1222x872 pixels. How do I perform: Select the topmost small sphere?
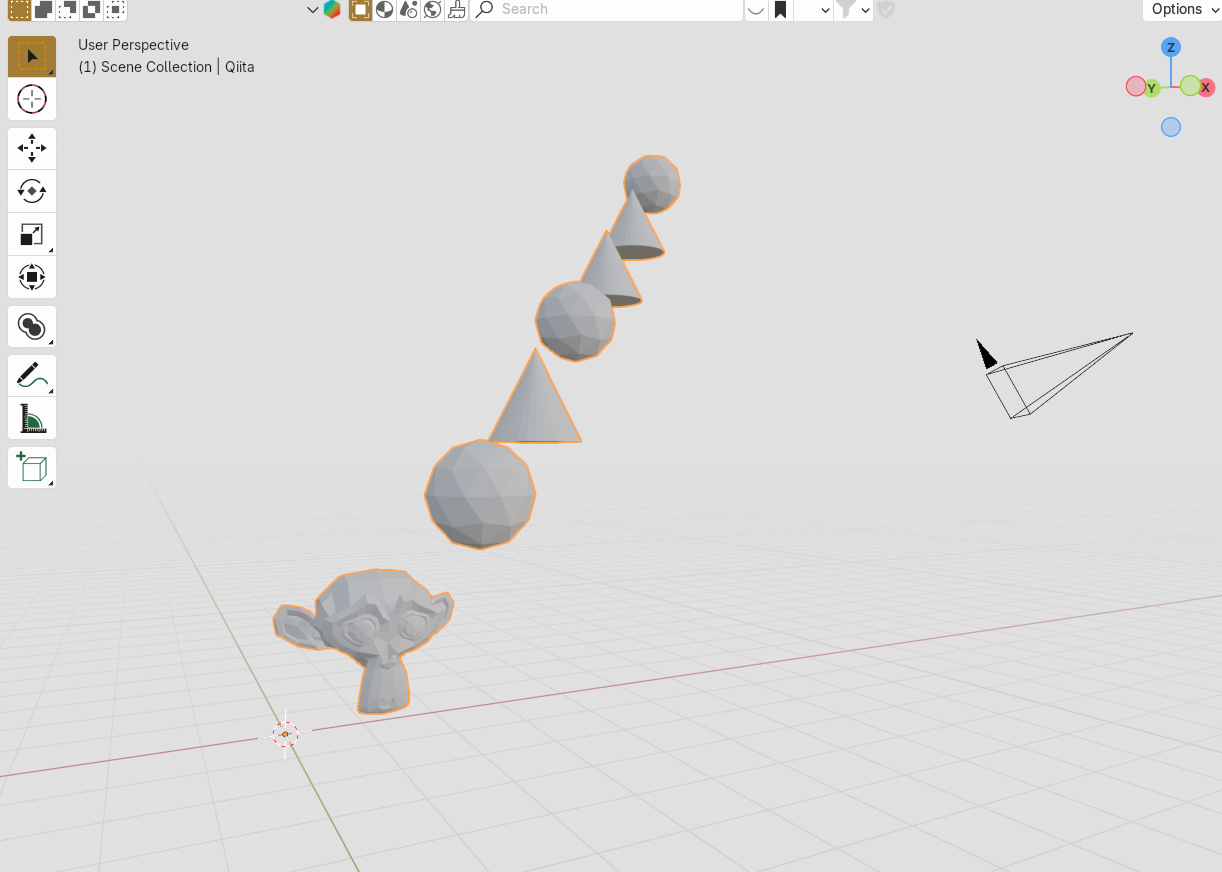point(653,183)
